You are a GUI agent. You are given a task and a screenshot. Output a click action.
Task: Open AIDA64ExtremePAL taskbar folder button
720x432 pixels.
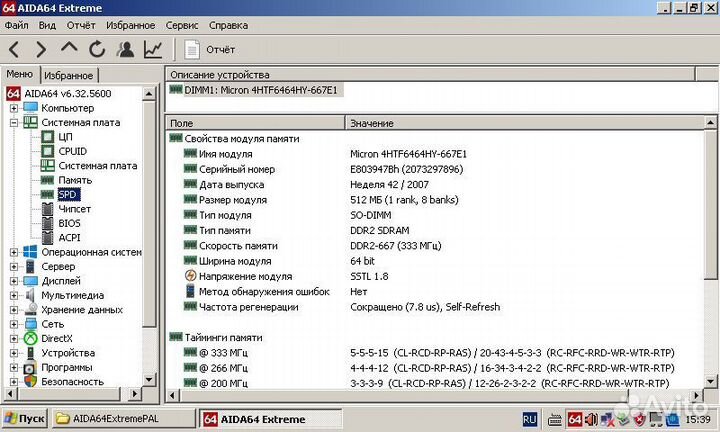[123, 419]
